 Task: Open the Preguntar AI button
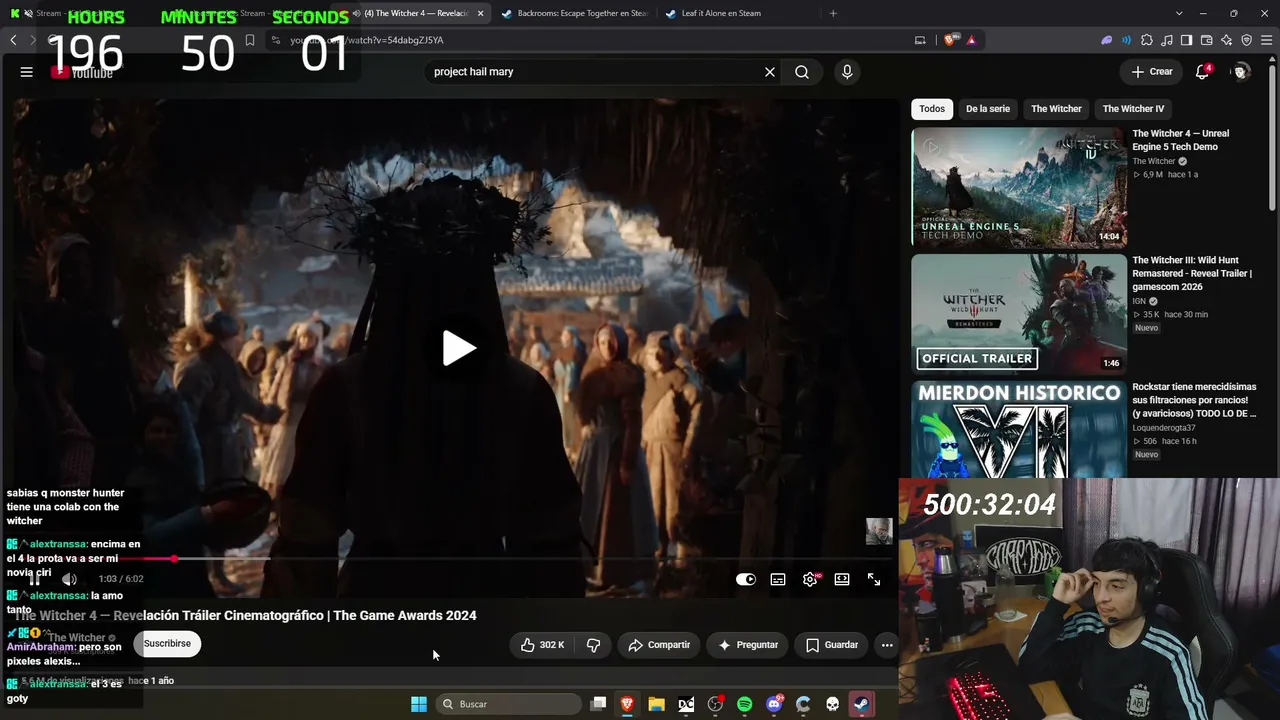(748, 645)
